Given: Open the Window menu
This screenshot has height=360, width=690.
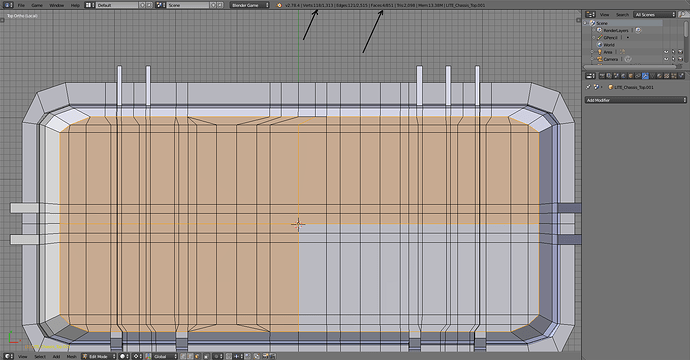Looking at the screenshot, I should (56, 5).
